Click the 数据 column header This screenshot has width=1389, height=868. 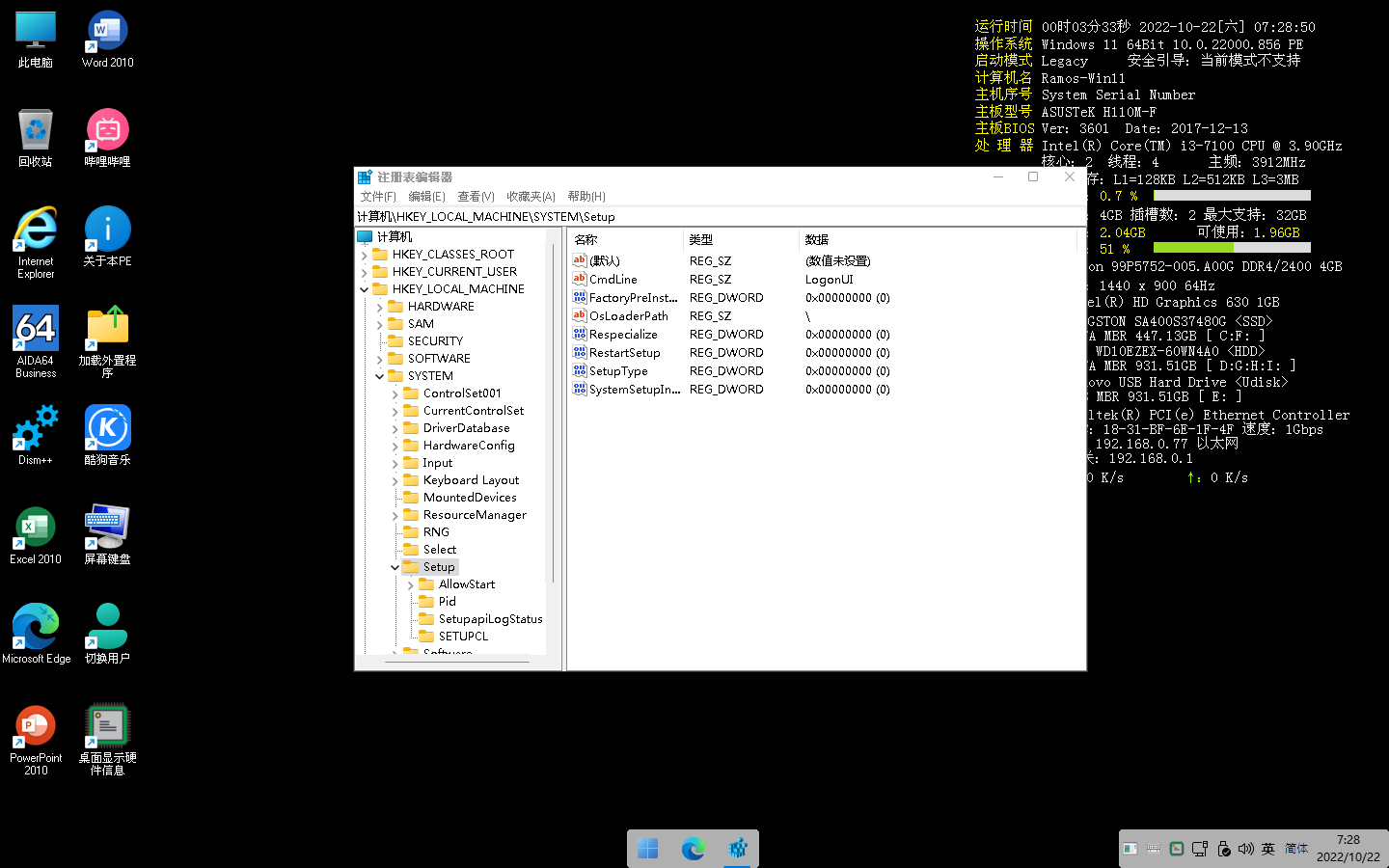tap(938, 239)
